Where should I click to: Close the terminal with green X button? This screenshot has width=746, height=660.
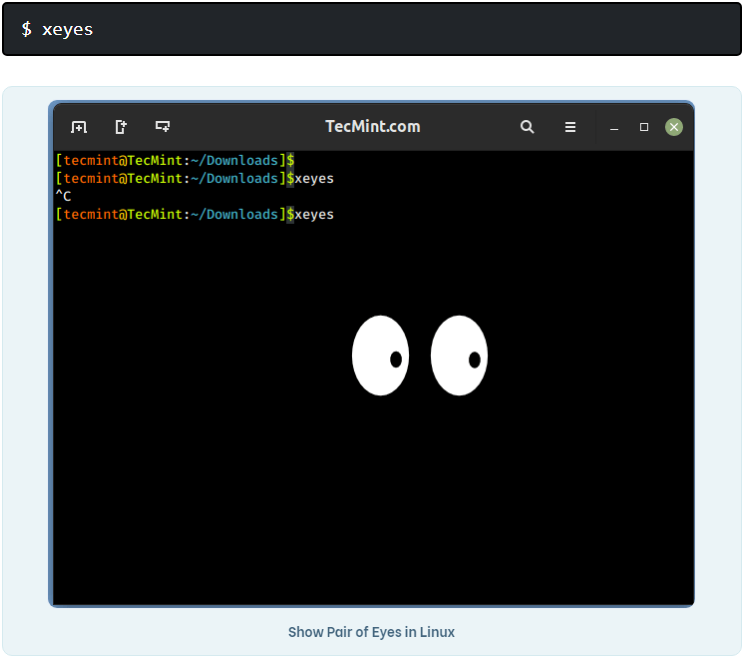point(674,127)
